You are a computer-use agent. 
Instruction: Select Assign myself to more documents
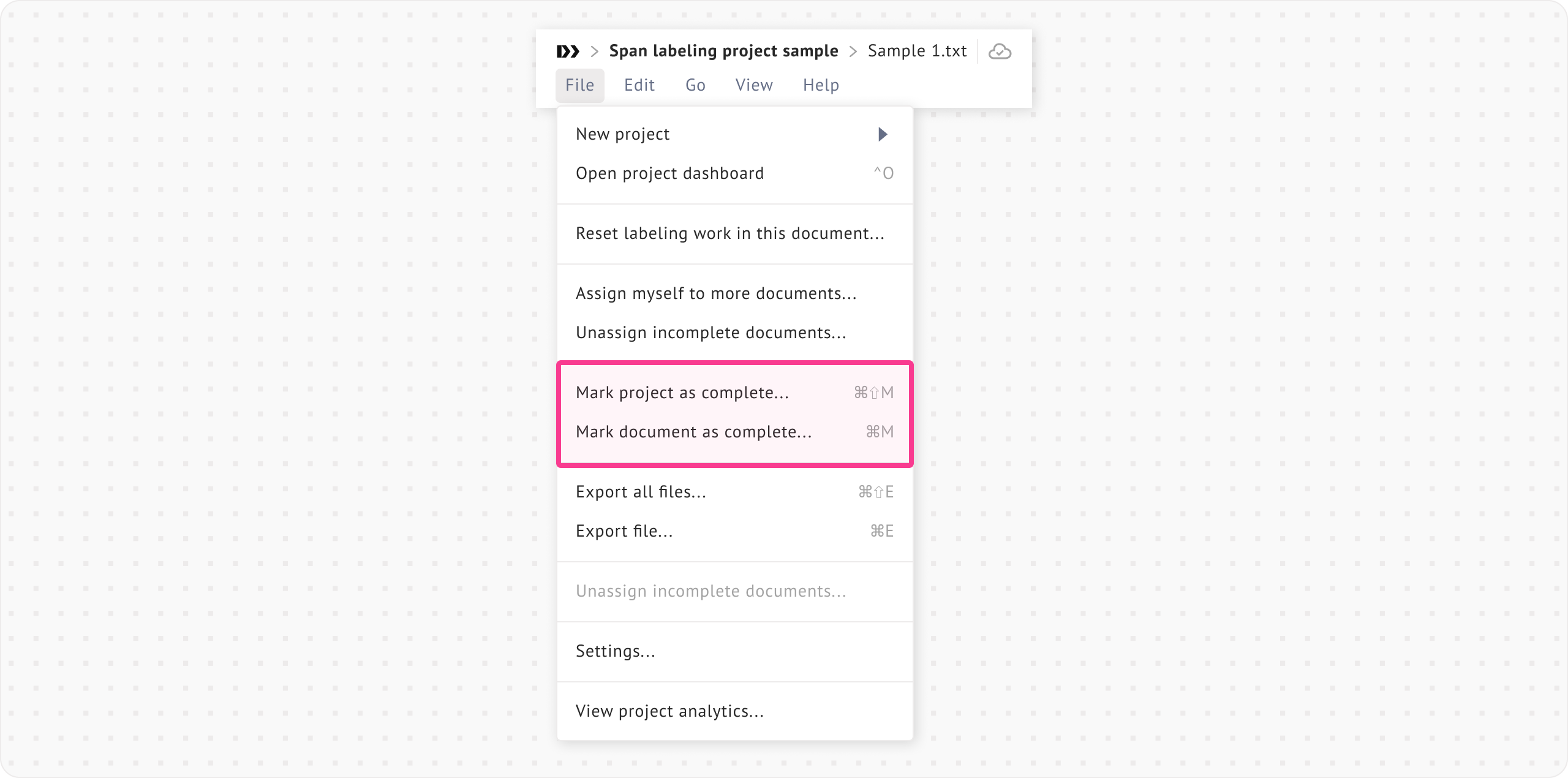coord(716,293)
